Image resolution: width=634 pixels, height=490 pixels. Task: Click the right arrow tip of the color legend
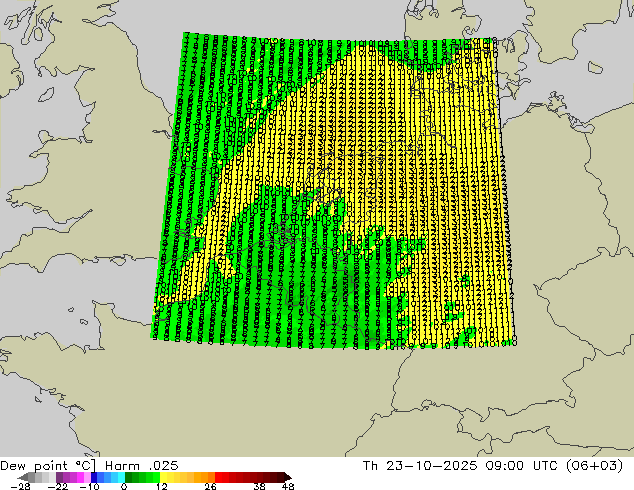click(290, 477)
